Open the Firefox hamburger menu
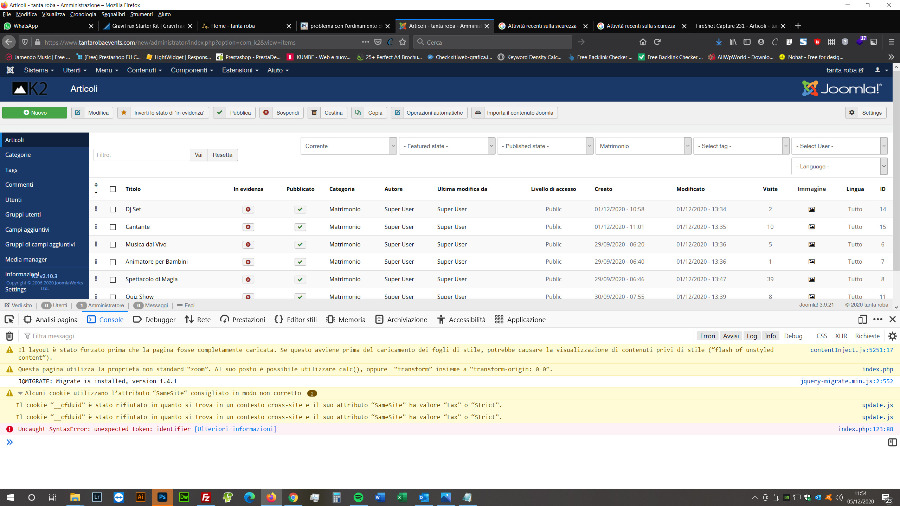 (891, 42)
